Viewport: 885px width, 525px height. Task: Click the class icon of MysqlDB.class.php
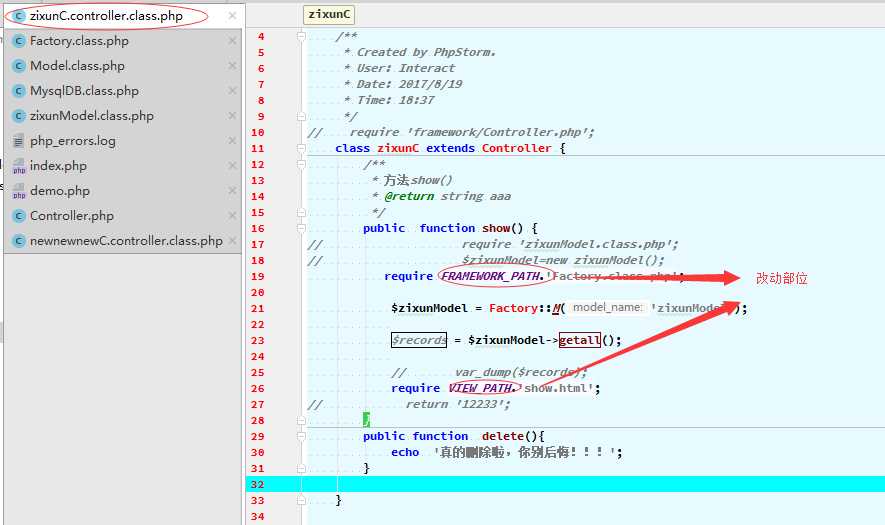click(19, 90)
